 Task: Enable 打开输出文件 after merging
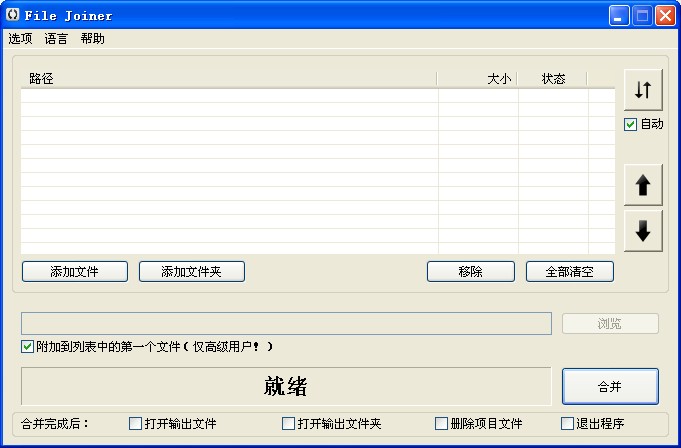tap(135, 423)
